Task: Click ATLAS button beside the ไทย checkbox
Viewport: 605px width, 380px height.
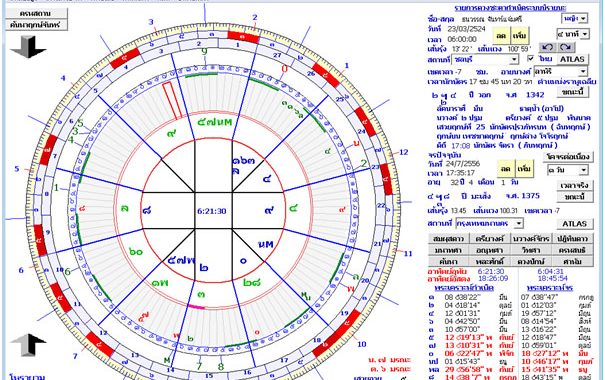Action: point(572,59)
